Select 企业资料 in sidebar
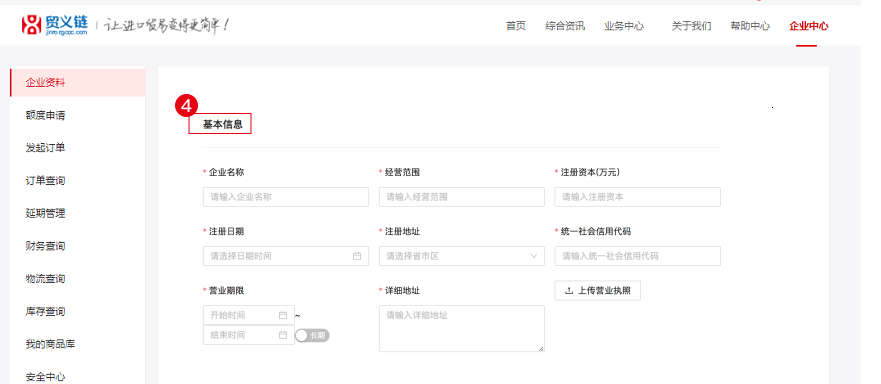The image size is (881, 384). [x=78, y=83]
